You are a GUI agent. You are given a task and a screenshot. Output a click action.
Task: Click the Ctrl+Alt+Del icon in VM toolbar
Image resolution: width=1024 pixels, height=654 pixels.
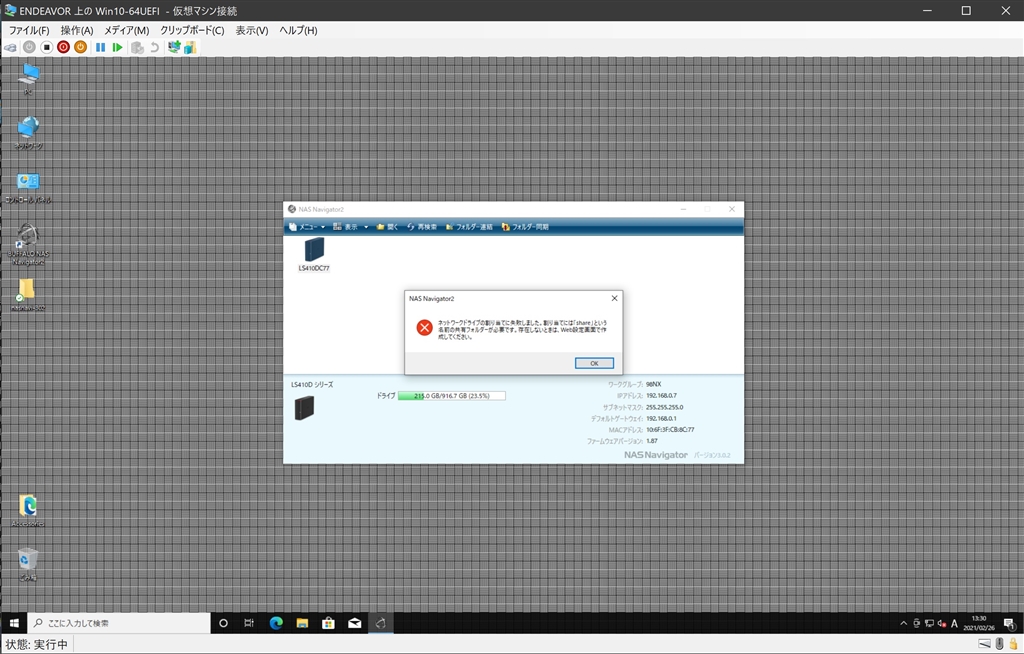click(10, 47)
